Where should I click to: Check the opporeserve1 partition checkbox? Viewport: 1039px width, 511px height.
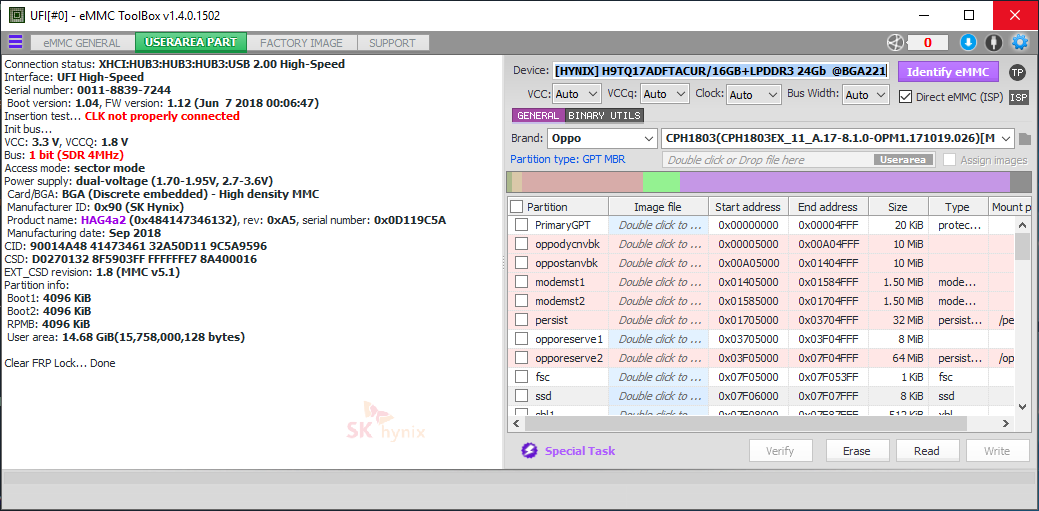[x=521, y=339]
